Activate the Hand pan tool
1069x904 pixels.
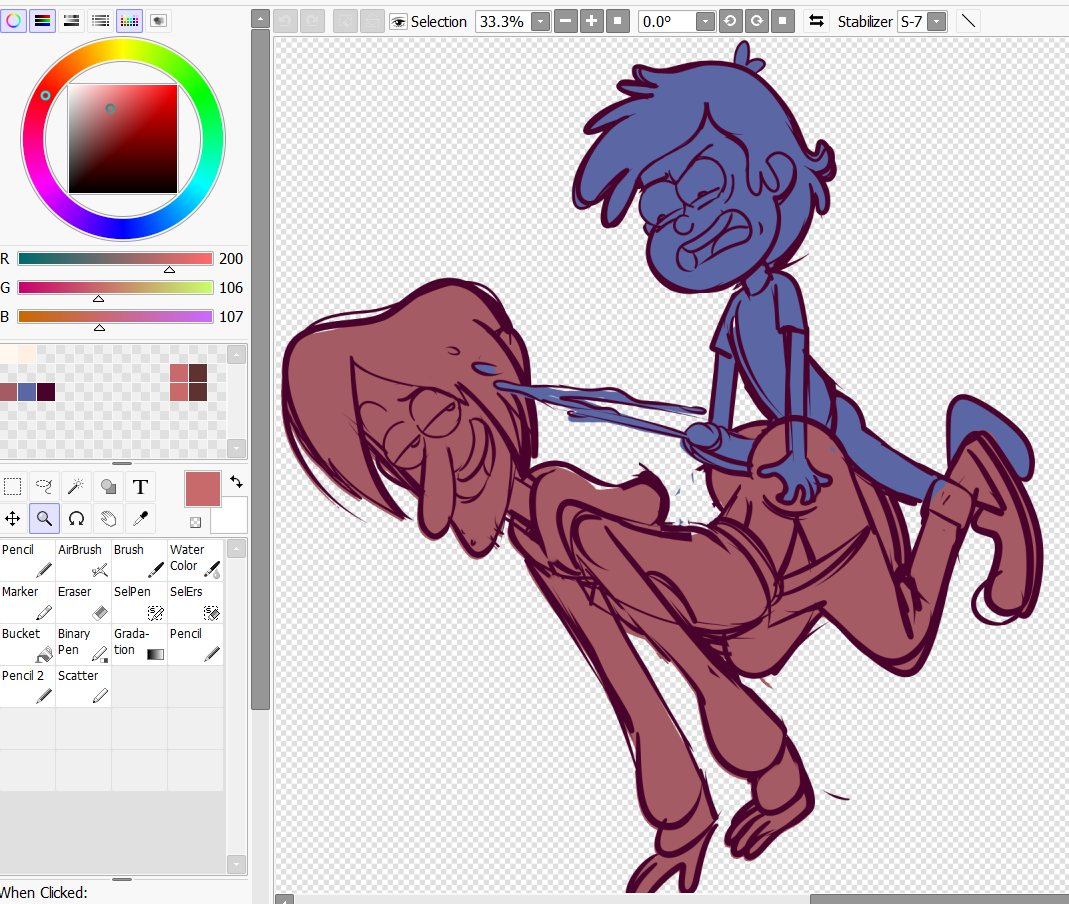click(x=108, y=518)
